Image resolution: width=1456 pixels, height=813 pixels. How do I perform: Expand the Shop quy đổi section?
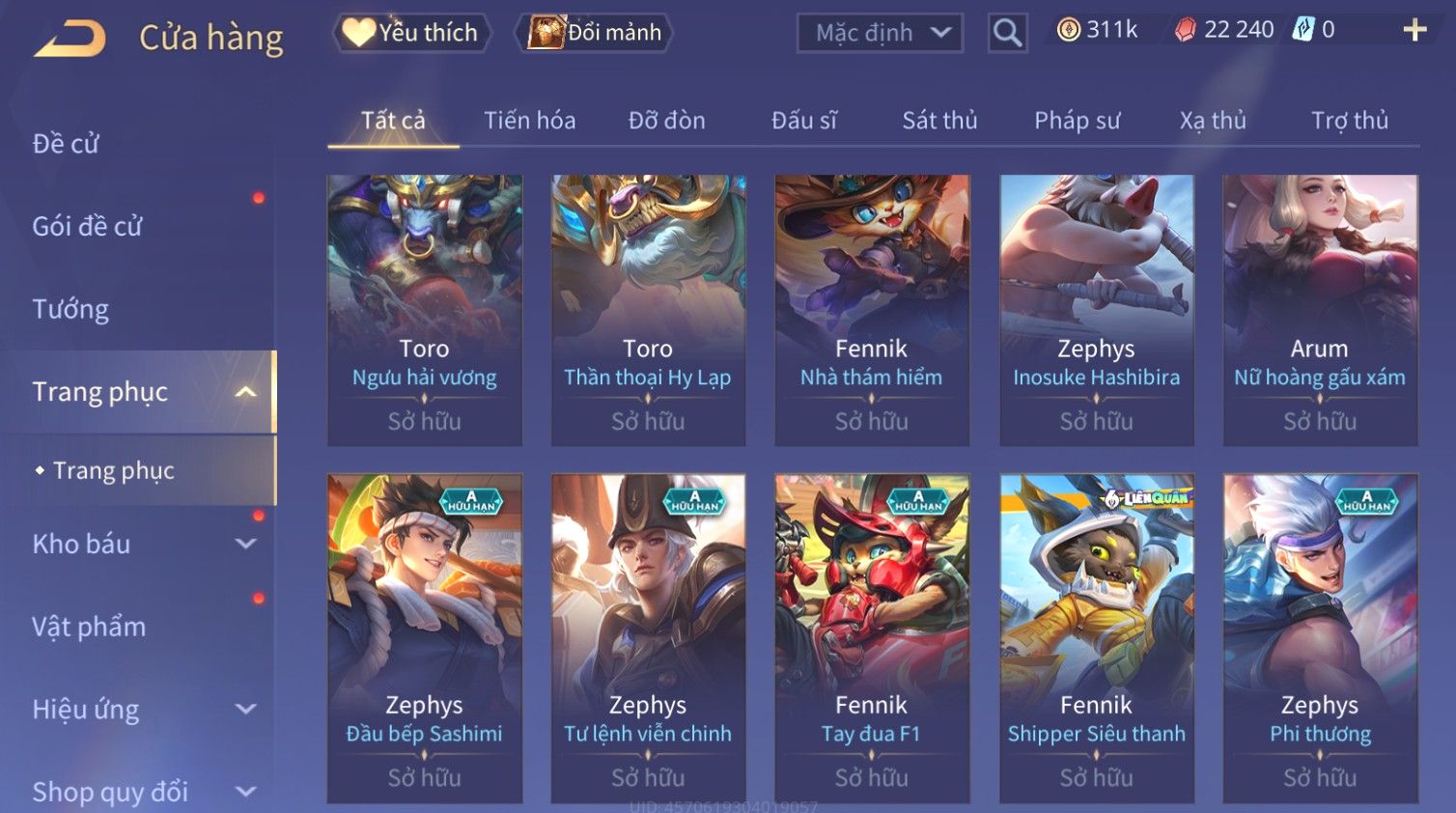point(246,792)
